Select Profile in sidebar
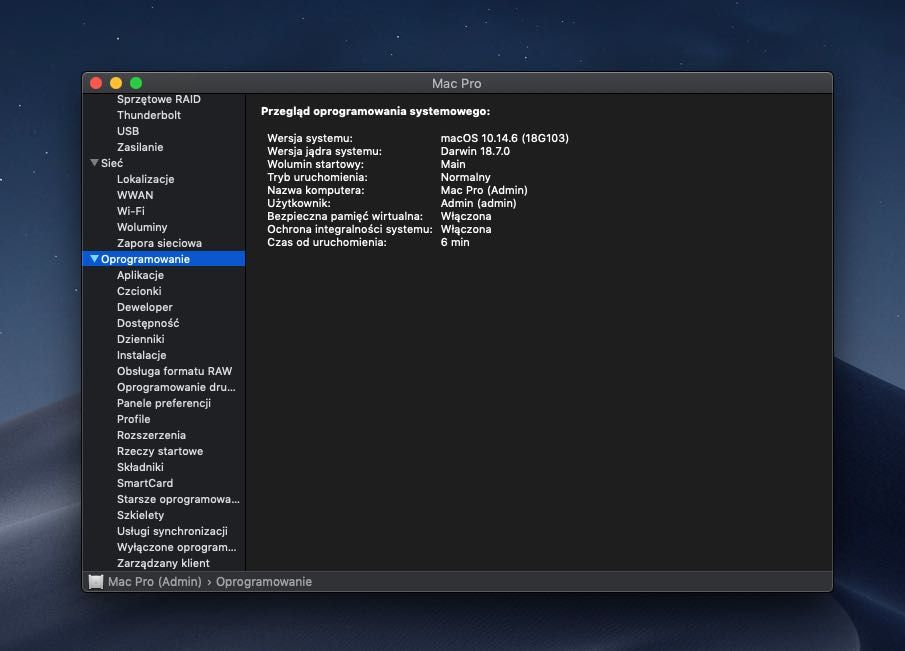 pos(133,419)
